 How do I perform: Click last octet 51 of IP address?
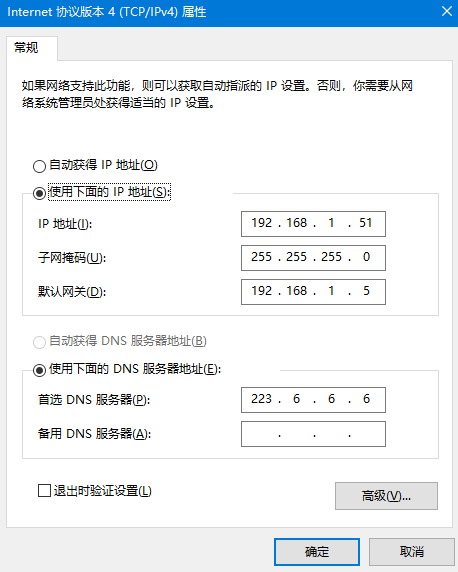point(366,223)
